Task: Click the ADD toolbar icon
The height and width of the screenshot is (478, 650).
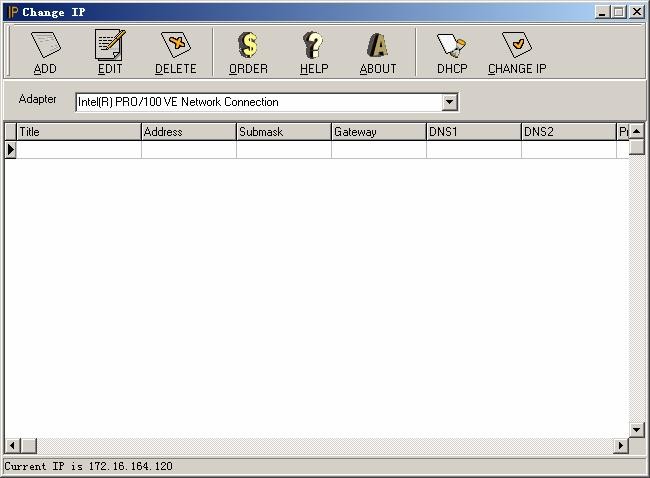Action: (x=45, y=45)
